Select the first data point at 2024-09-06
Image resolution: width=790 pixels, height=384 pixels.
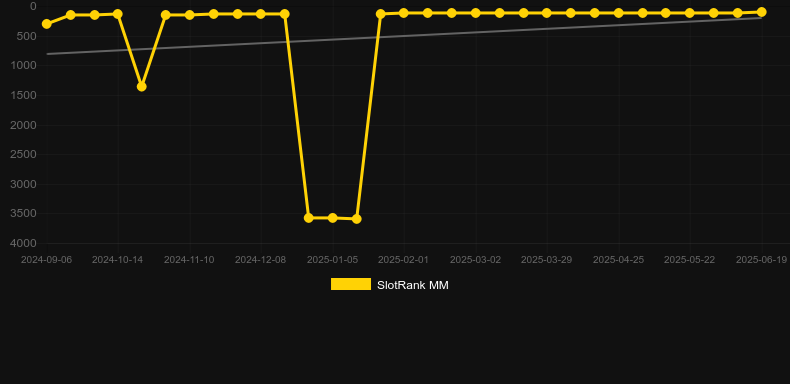[x=47, y=24]
